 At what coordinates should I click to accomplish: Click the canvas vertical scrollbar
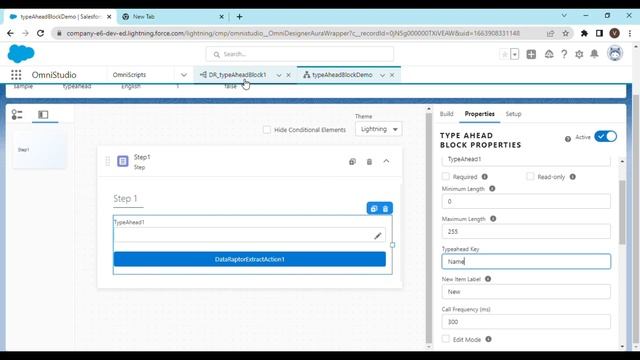[x=429, y=229]
